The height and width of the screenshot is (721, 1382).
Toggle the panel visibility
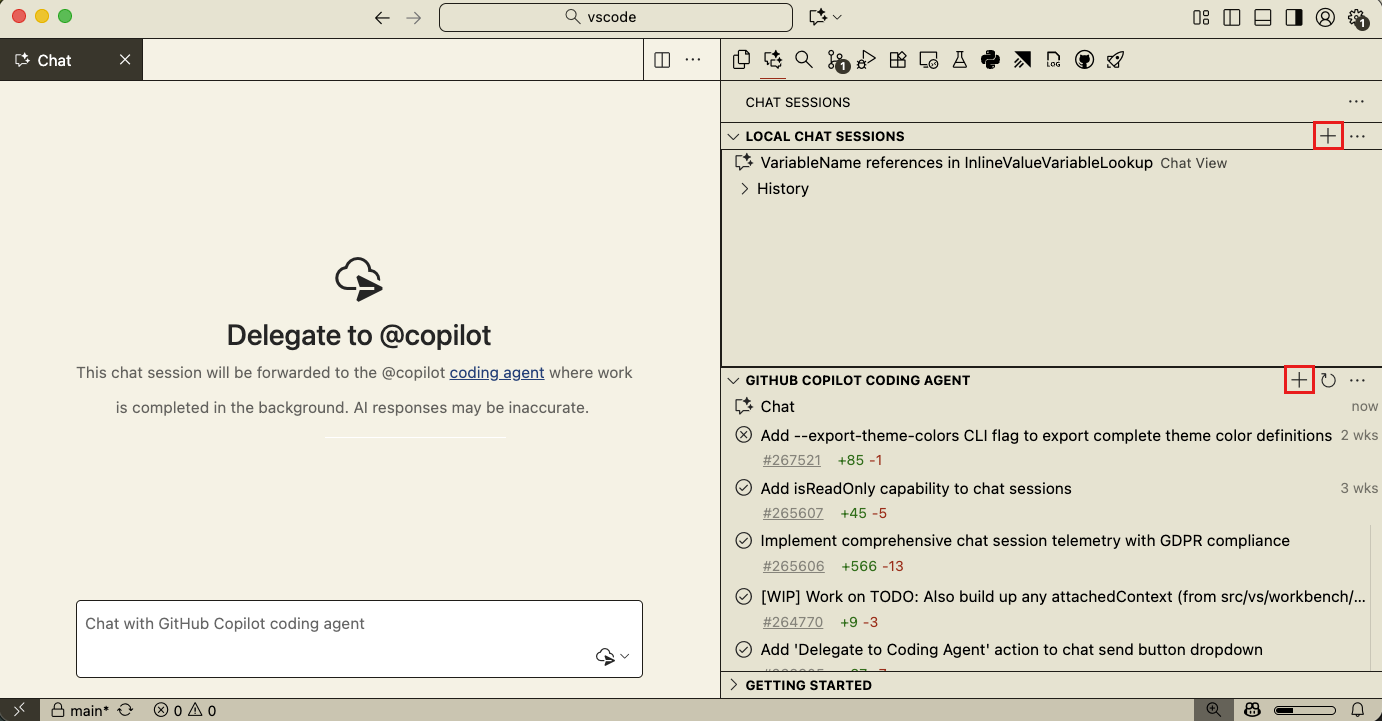click(1262, 17)
